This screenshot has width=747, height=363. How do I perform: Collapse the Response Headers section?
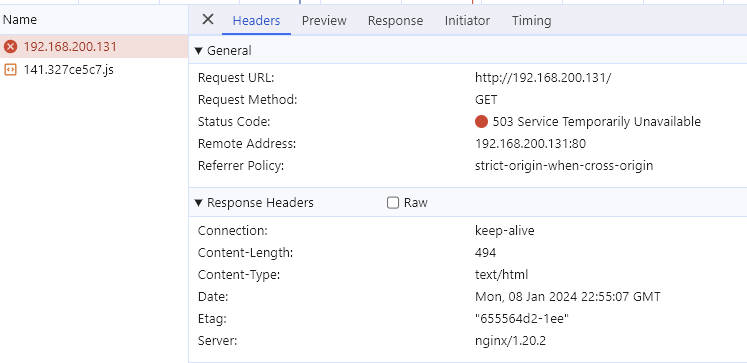(x=199, y=203)
